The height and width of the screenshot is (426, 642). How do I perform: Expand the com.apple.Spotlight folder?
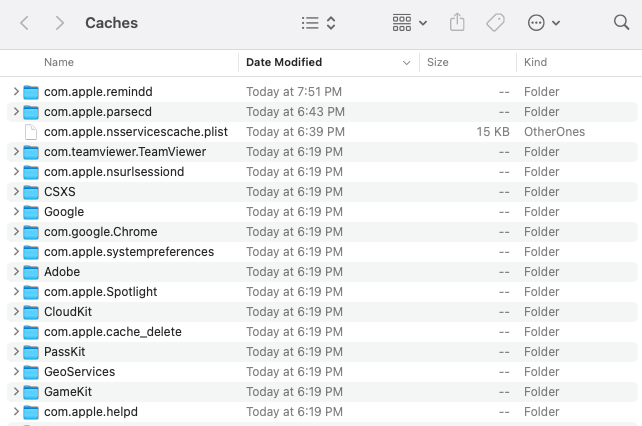click(x=16, y=292)
